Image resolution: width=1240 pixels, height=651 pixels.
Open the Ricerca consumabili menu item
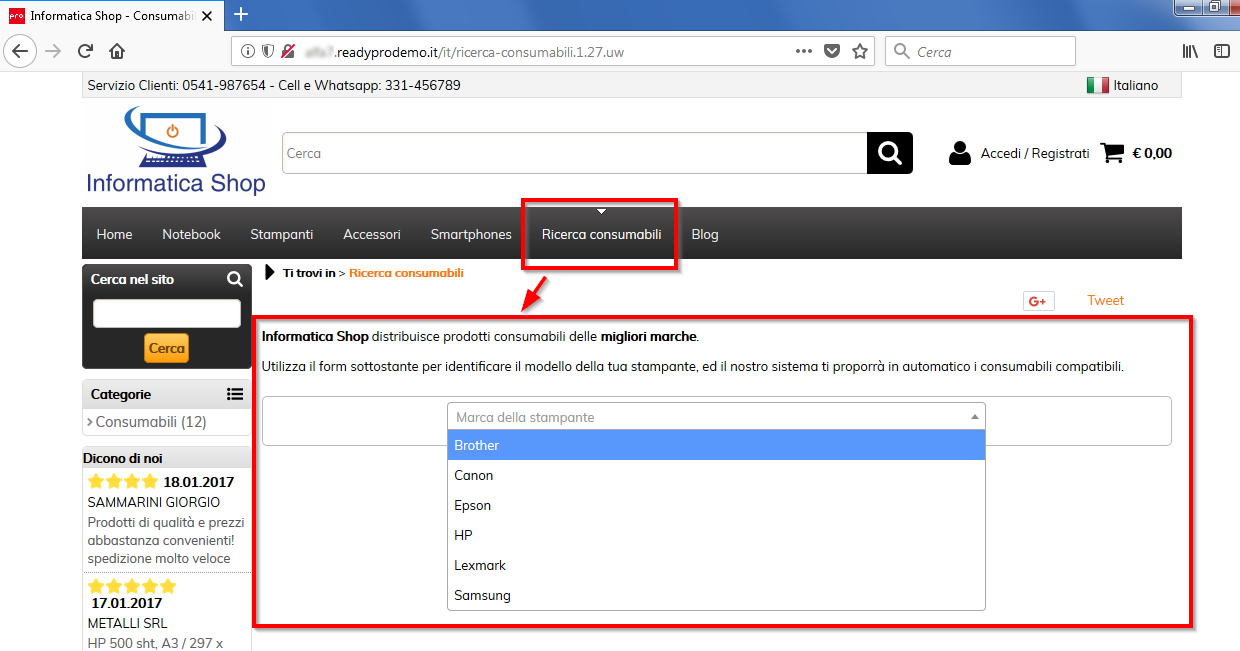pyautogui.click(x=601, y=234)
